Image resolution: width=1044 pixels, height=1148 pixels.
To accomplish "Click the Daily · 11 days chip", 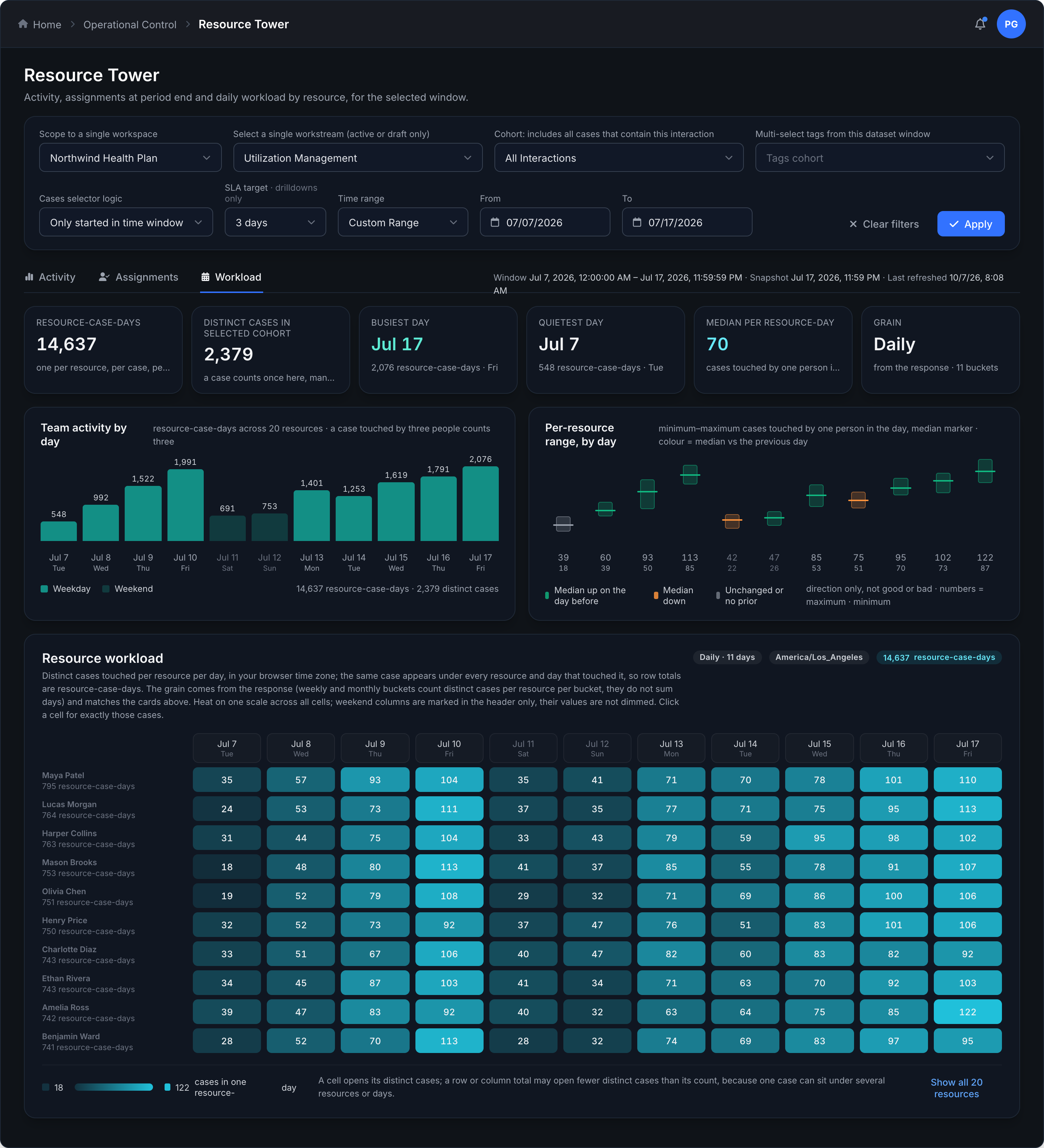I will tap(727, 657).
